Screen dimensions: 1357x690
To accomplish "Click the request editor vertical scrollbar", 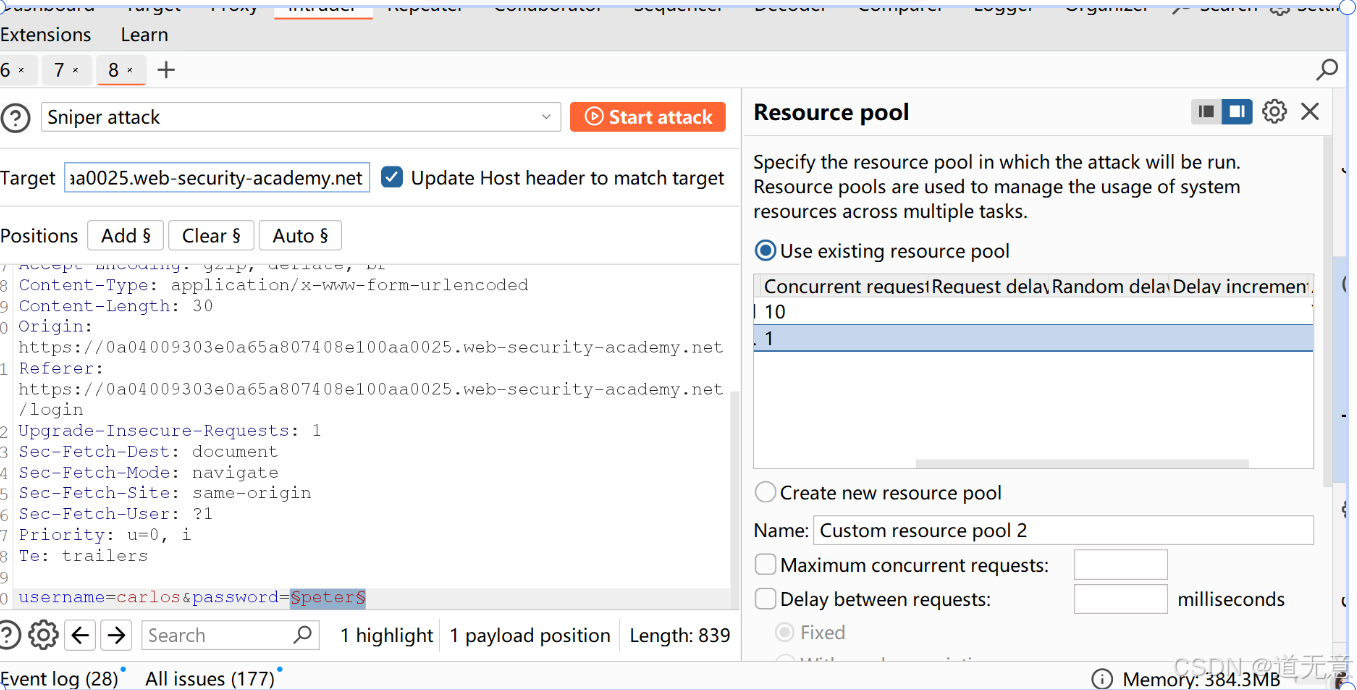I will point(736,498).
